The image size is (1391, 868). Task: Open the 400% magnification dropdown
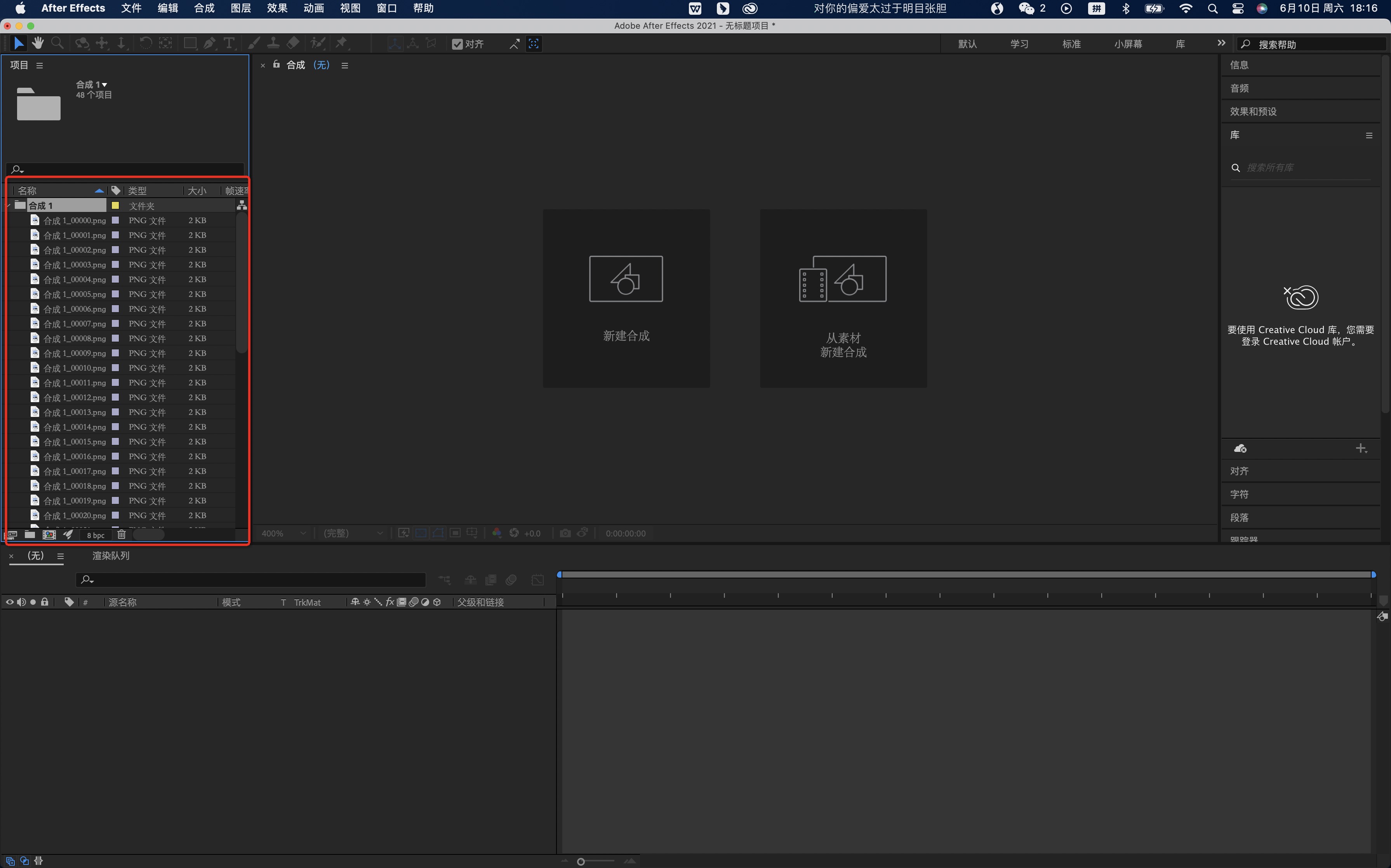284,533
